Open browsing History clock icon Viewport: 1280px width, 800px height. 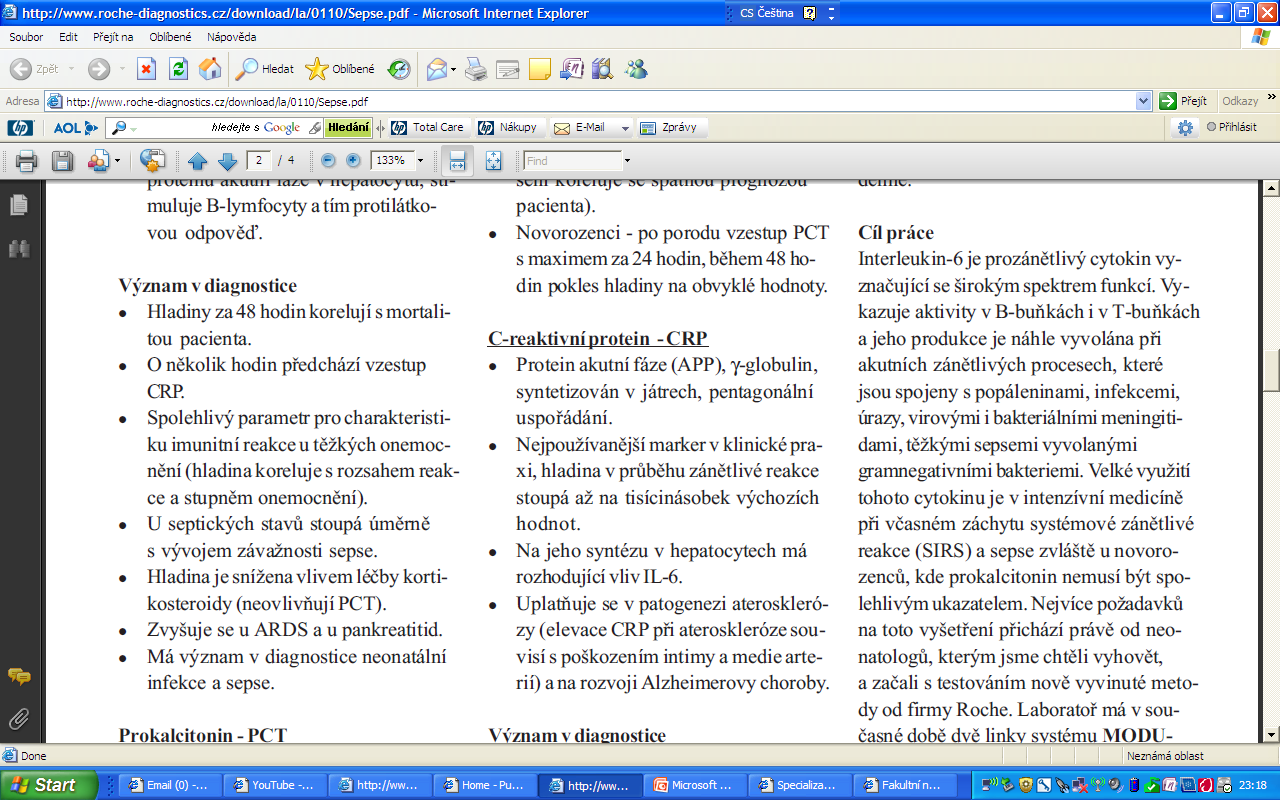click(399, 69)
